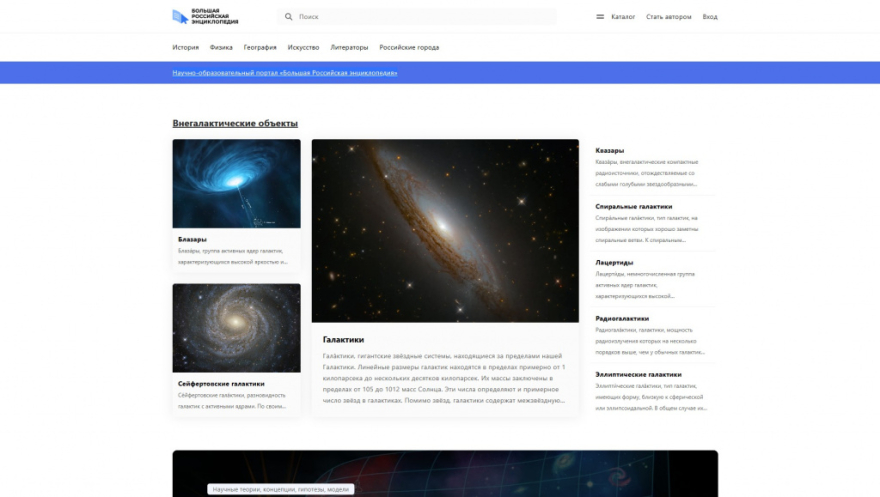Click the Сейфертовские галактики title
The height and width of the screenshot is (497, 880).
point(221,384)
